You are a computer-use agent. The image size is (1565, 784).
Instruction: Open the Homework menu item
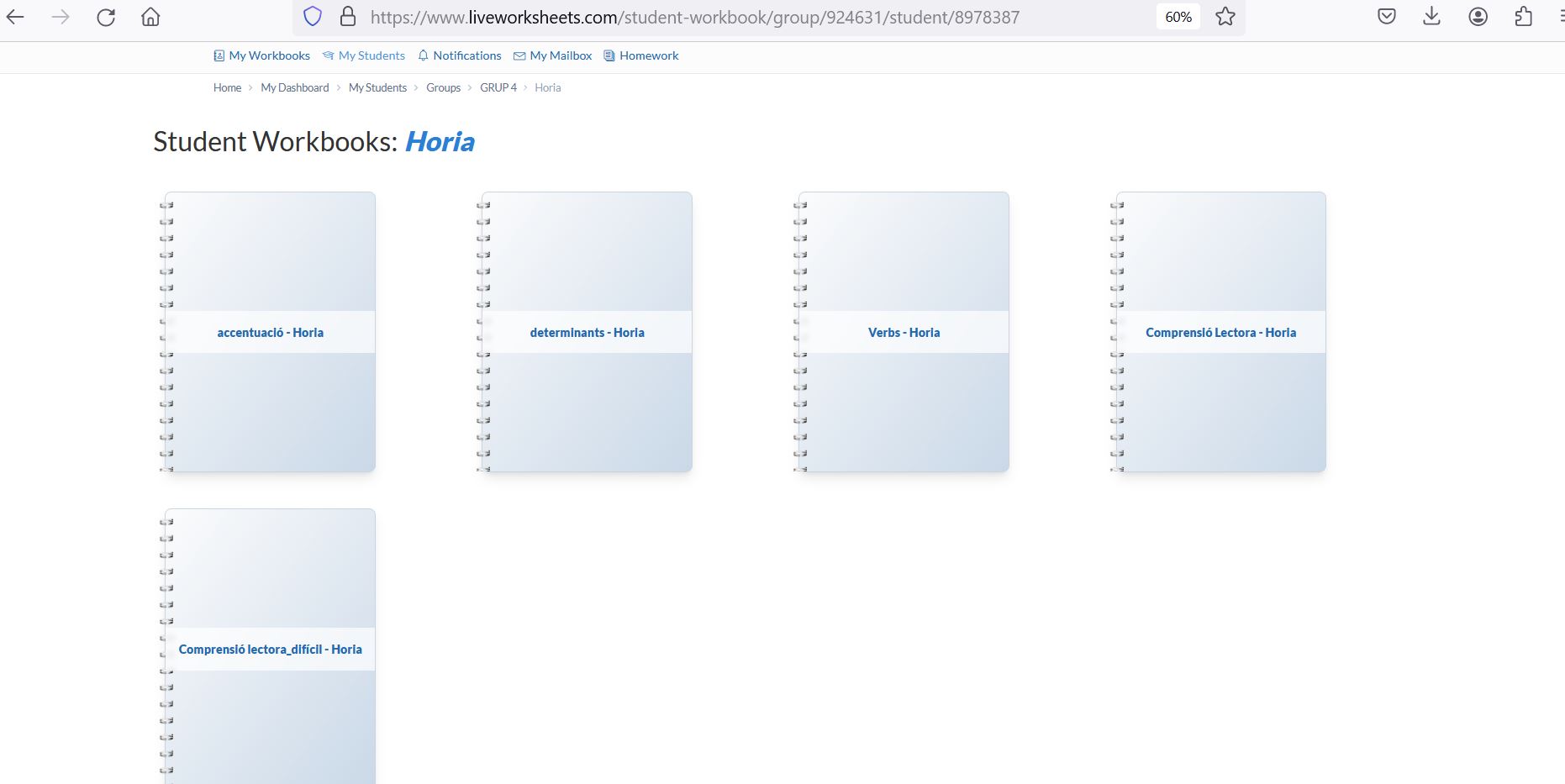[x=641, y=55]
